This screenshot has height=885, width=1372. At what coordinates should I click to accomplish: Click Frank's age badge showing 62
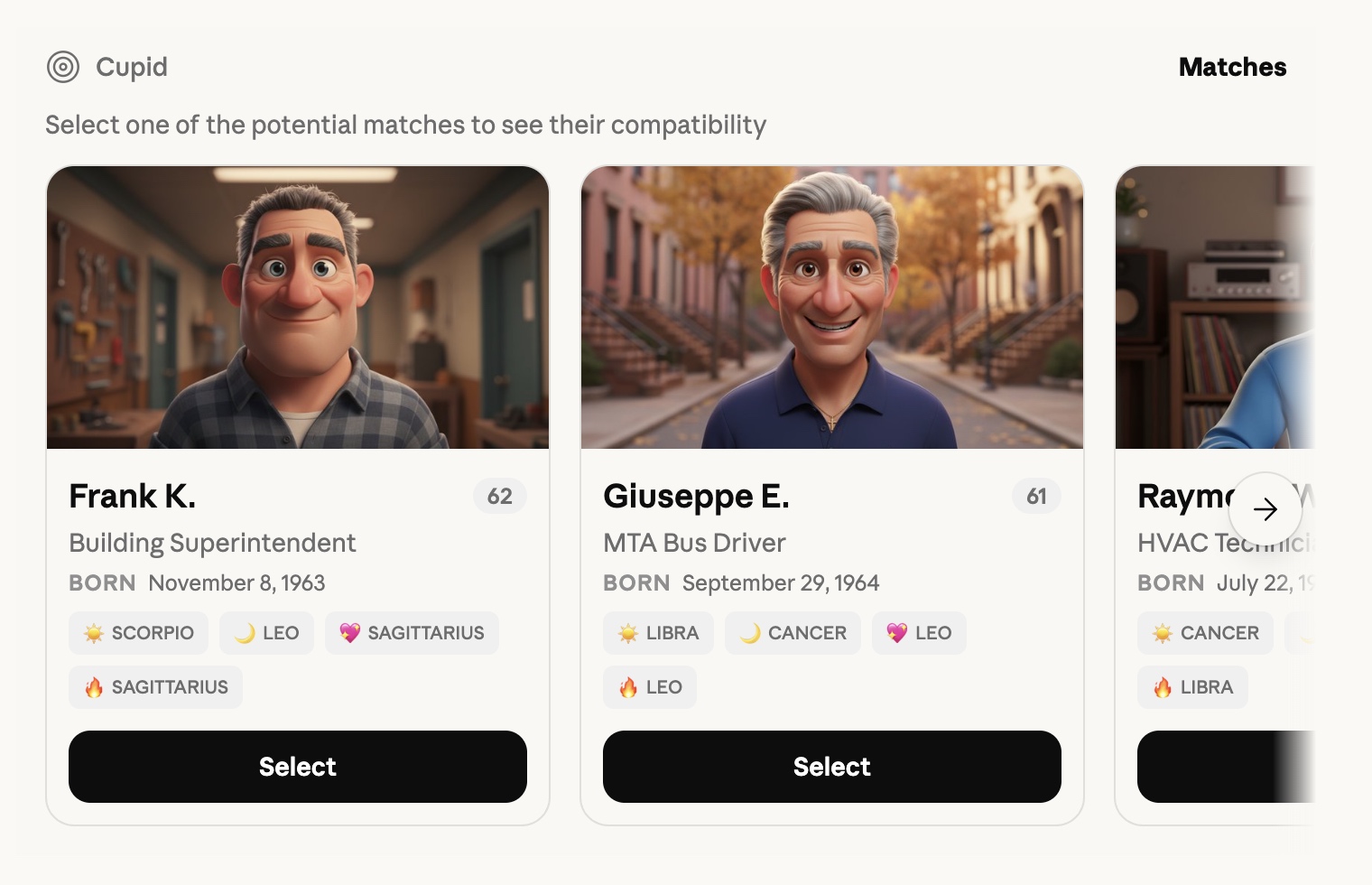[500, 496]
